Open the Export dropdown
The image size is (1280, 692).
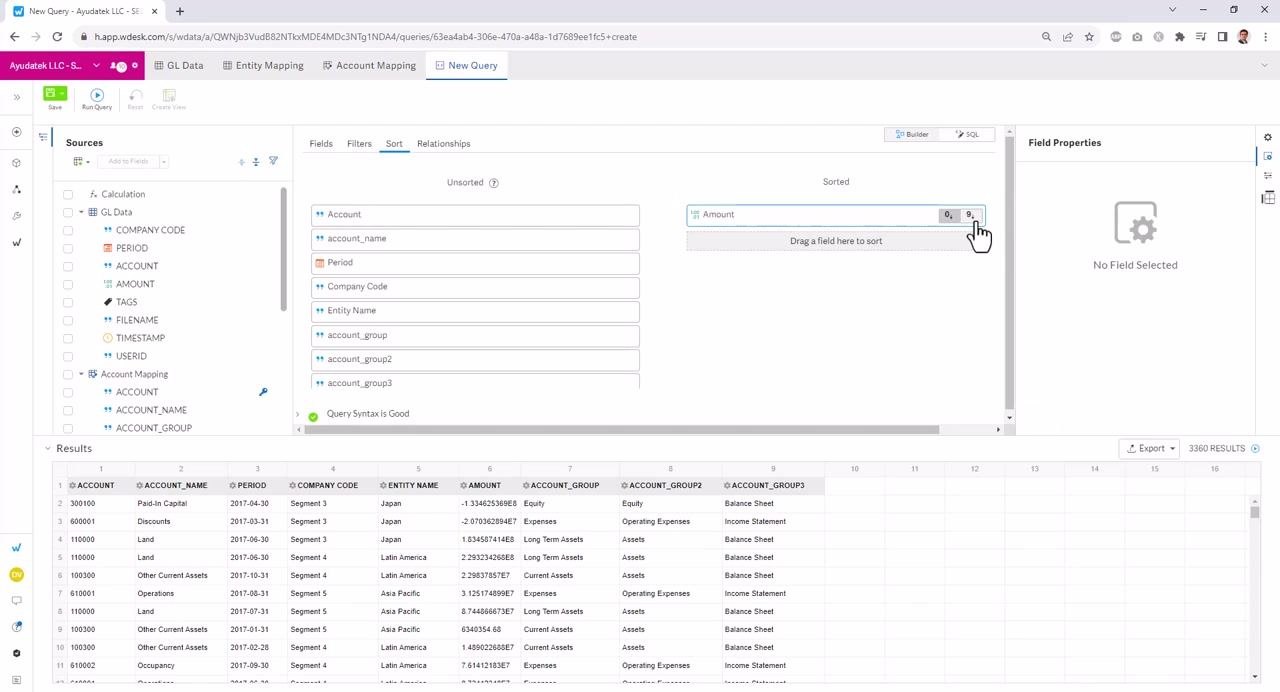1149,449
